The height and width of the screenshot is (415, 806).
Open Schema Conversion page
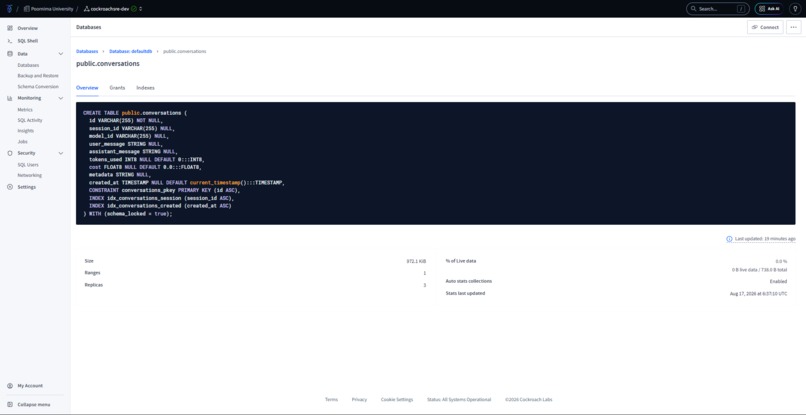coord(38,86)
